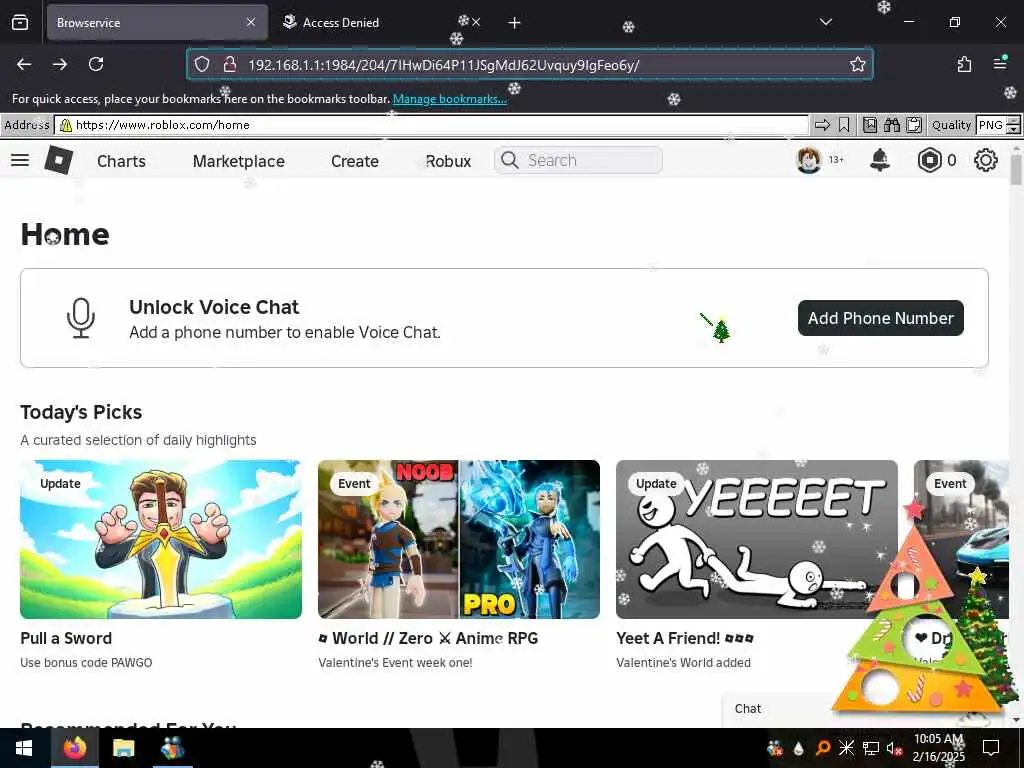
Task: Click the Unlock Voice Chat heading
Action: pos(214,307)
